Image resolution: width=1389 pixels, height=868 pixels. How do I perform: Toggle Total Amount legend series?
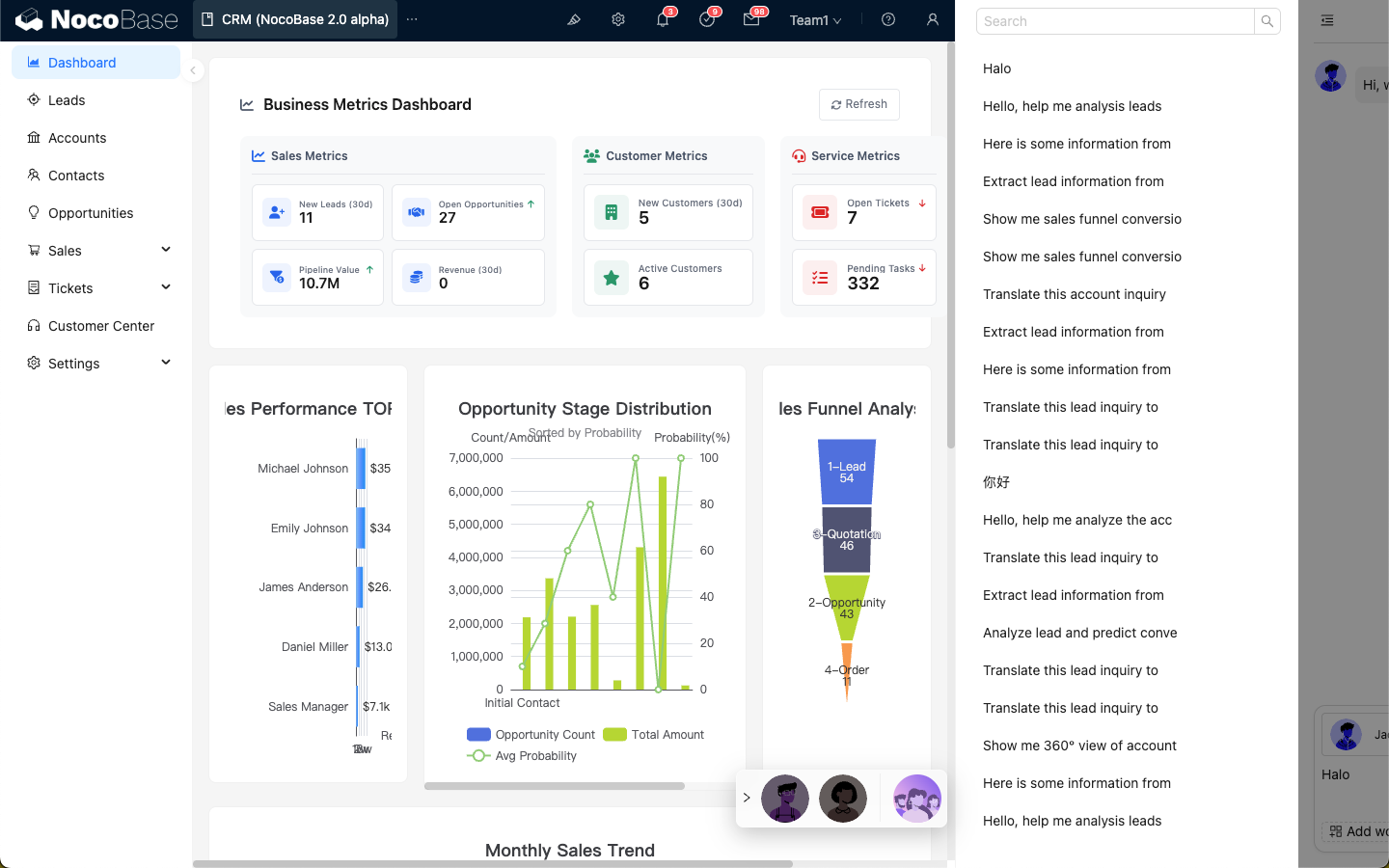[654, 735]
